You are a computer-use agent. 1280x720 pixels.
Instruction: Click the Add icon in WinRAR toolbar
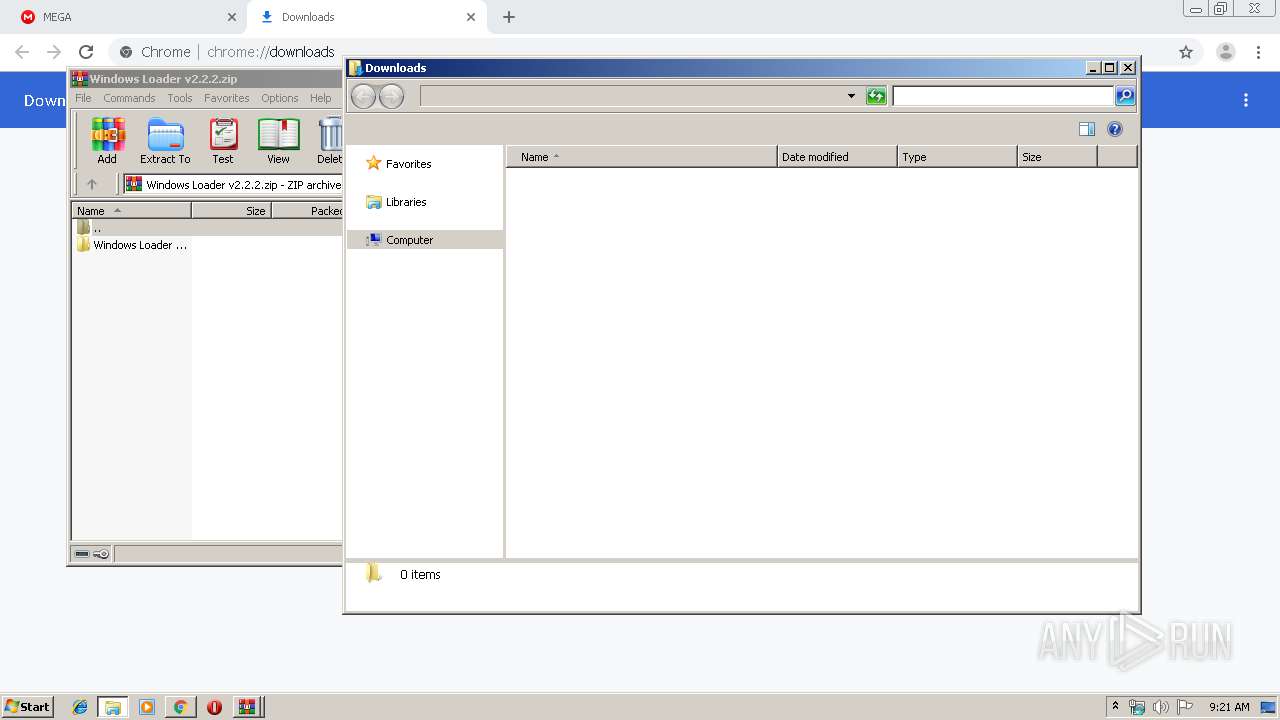(x=107, y=141)
